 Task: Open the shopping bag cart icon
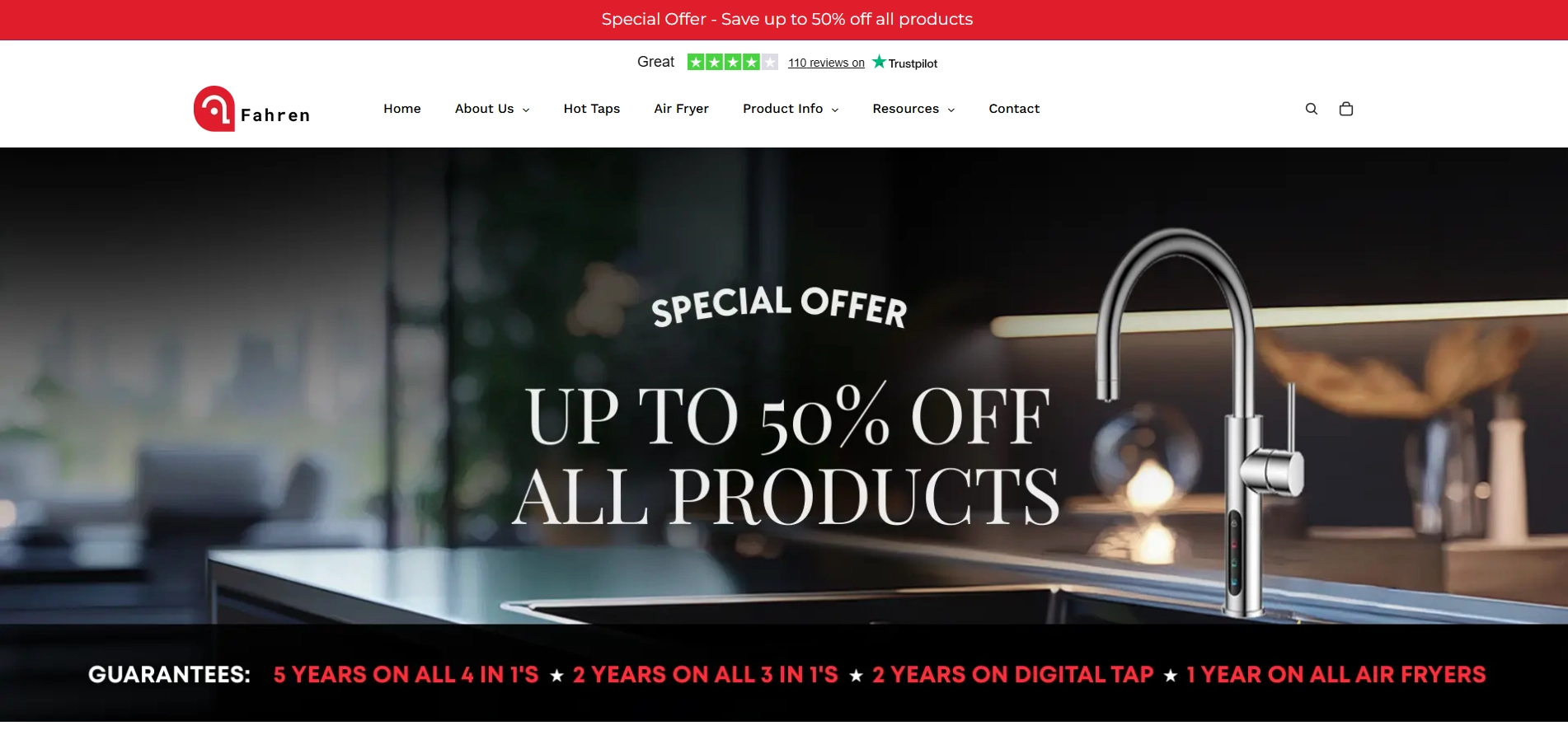[x=1346, y=109]
